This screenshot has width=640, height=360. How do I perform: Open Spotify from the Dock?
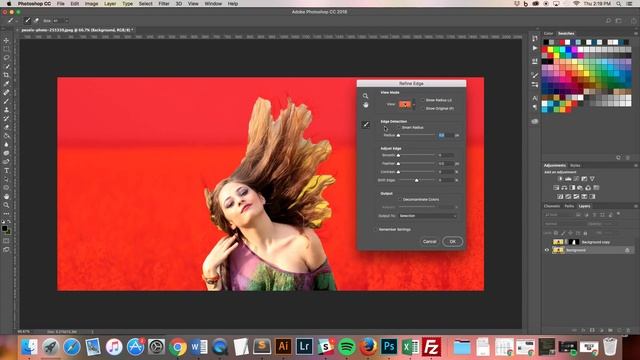(347, 347)
